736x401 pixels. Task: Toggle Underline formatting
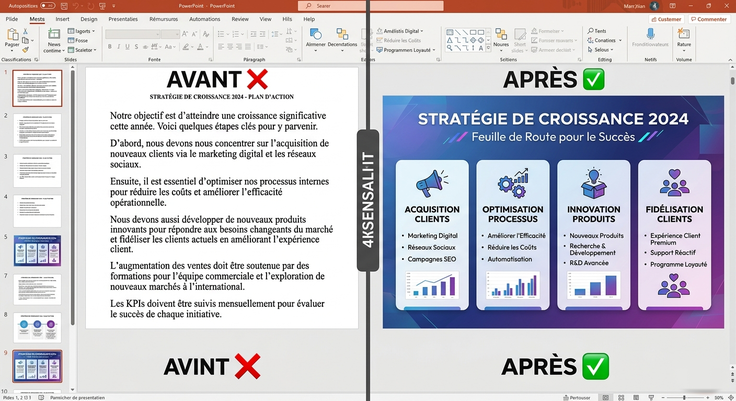127,47
